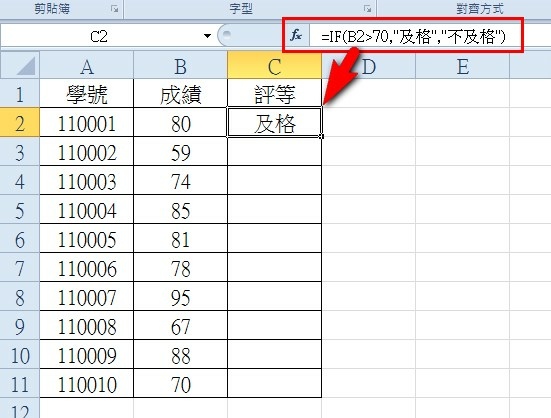Select column B header
The image size is (551, 418).
point(180,65)
